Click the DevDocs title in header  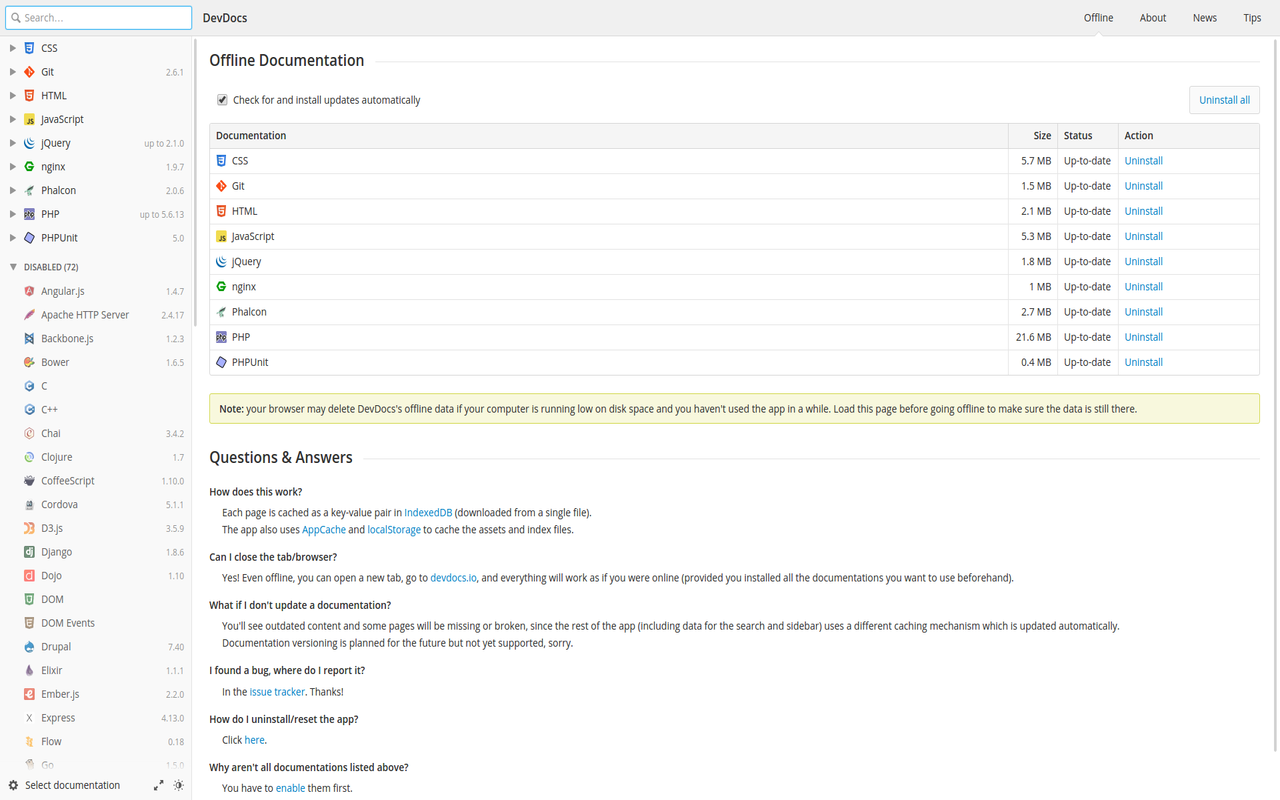(225, 18)
